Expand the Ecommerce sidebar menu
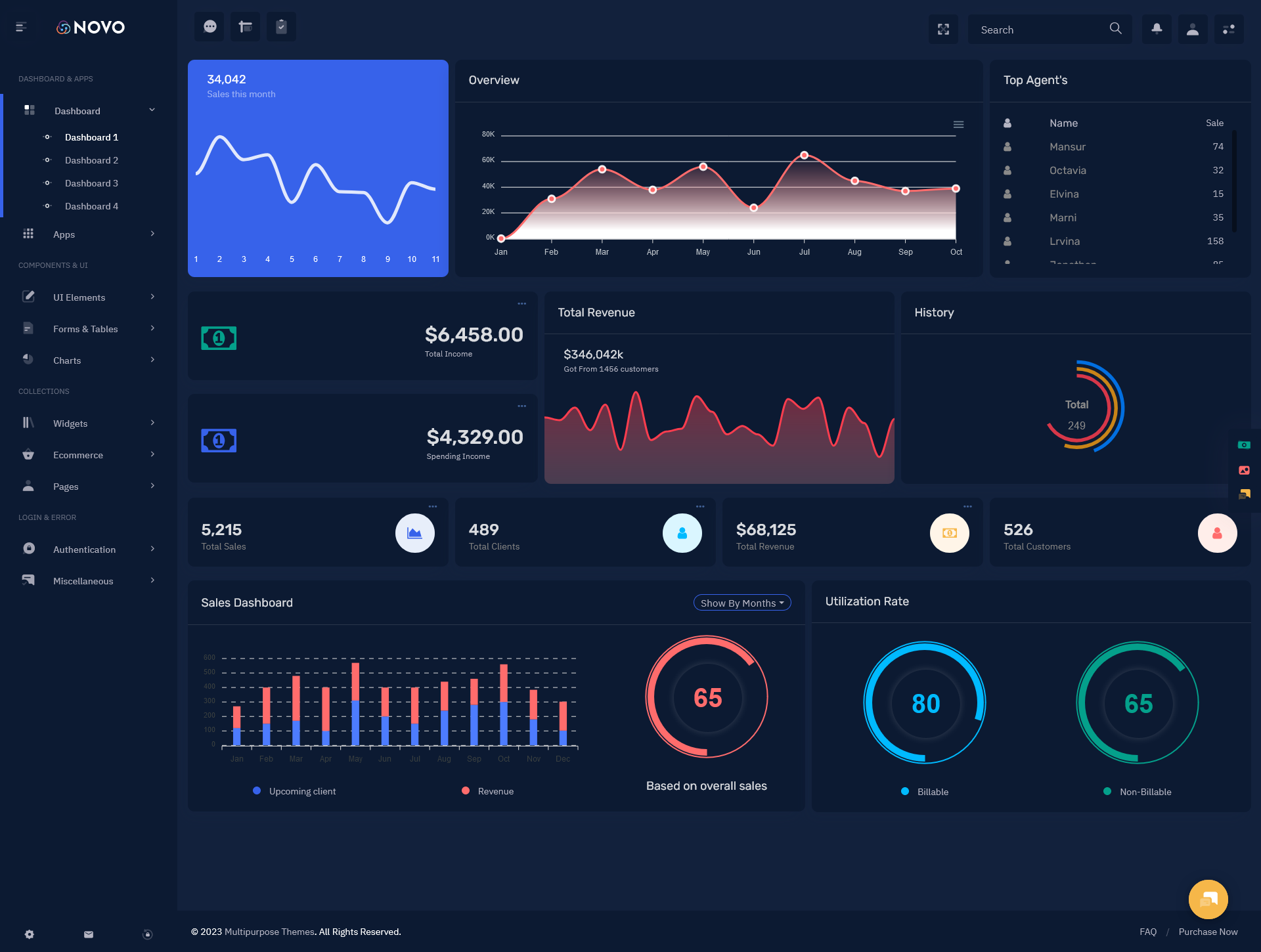This screenshot has height=952, width=1261. (x=89, y=455)
